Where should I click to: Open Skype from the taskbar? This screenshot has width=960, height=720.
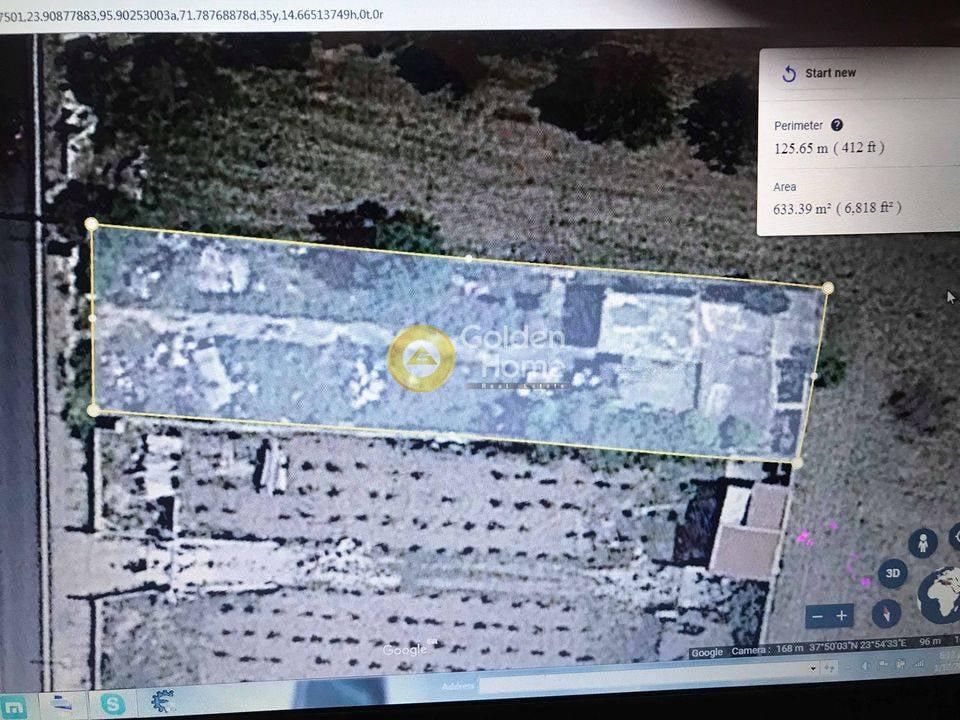pos(113,704)
